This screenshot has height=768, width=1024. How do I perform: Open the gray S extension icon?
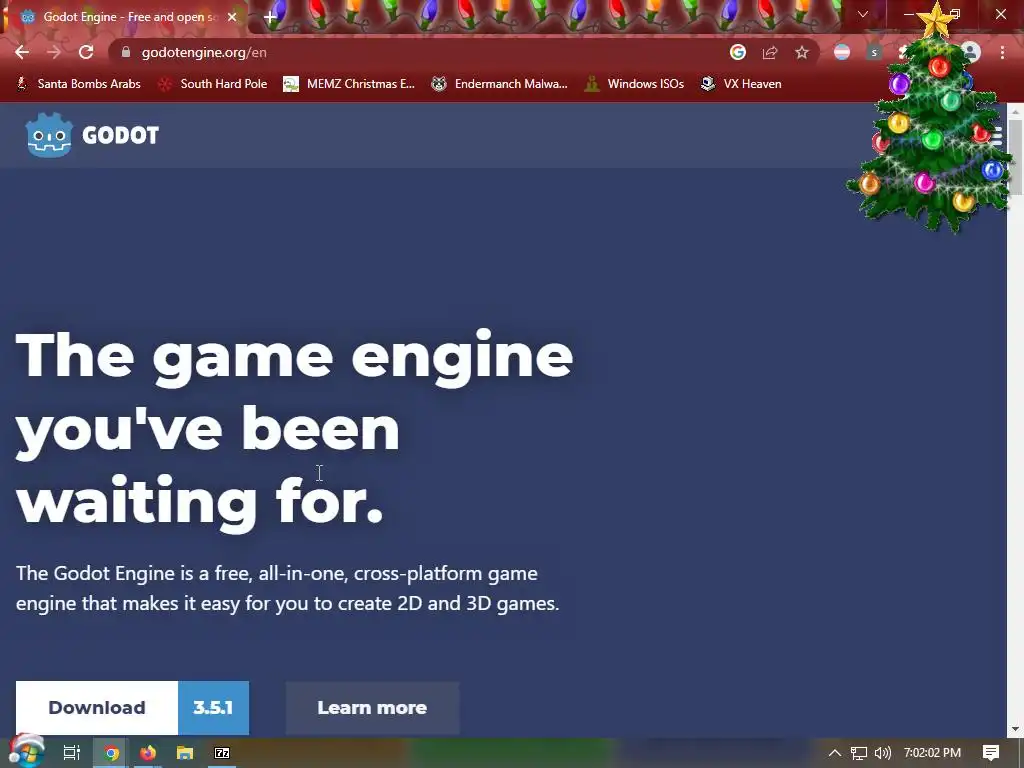[x=874, y=52]
